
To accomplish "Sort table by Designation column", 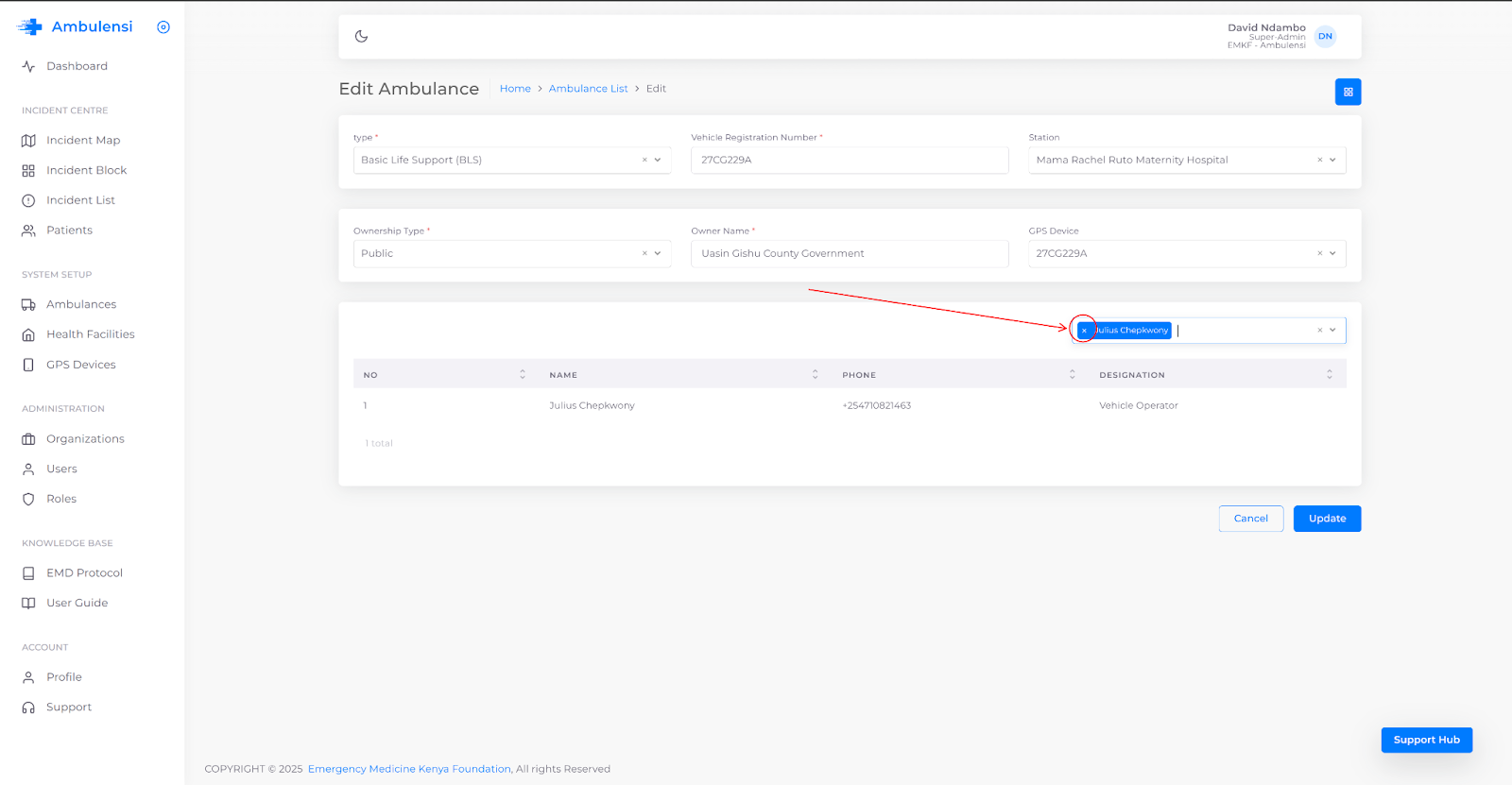I will (1329, 375).
